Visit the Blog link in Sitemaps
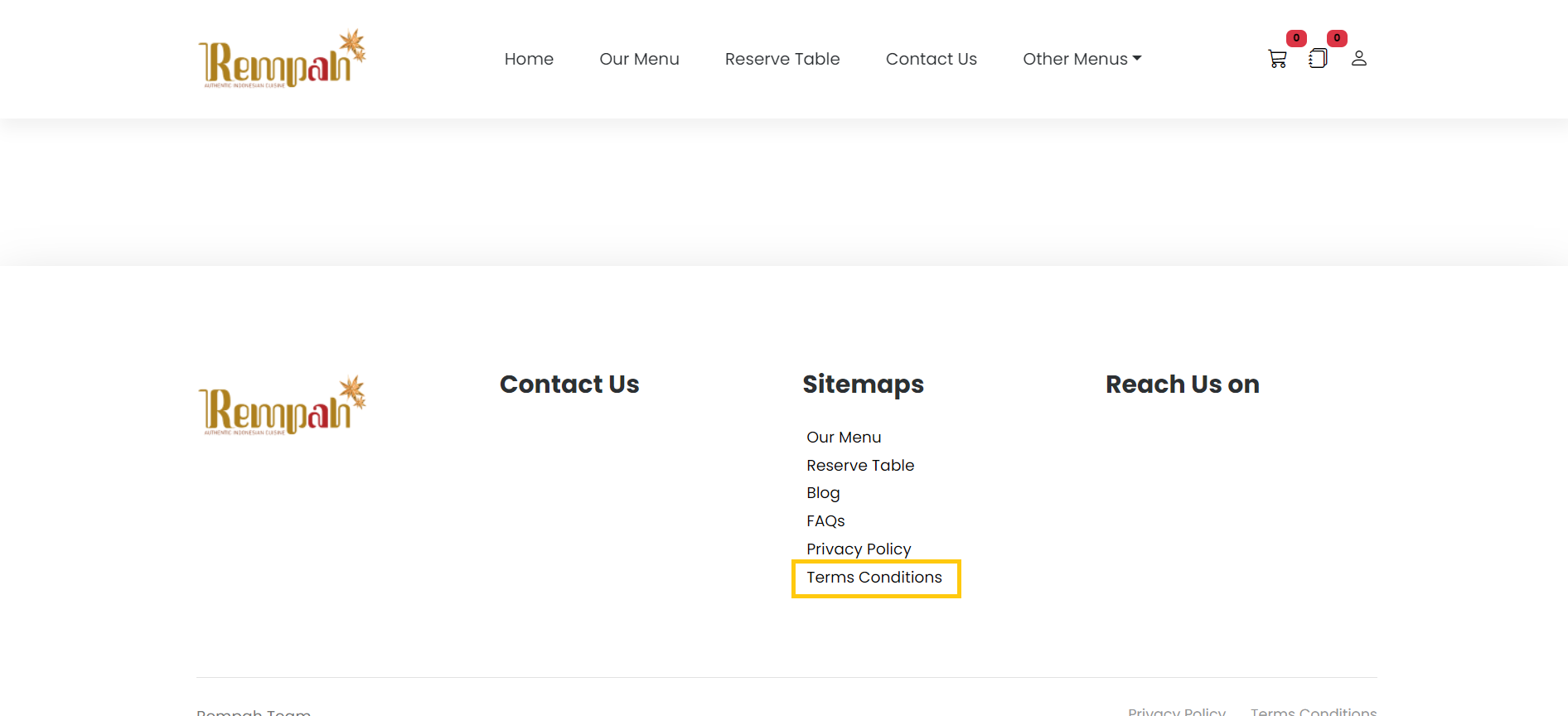1568x716 pixels. (823, 493)
